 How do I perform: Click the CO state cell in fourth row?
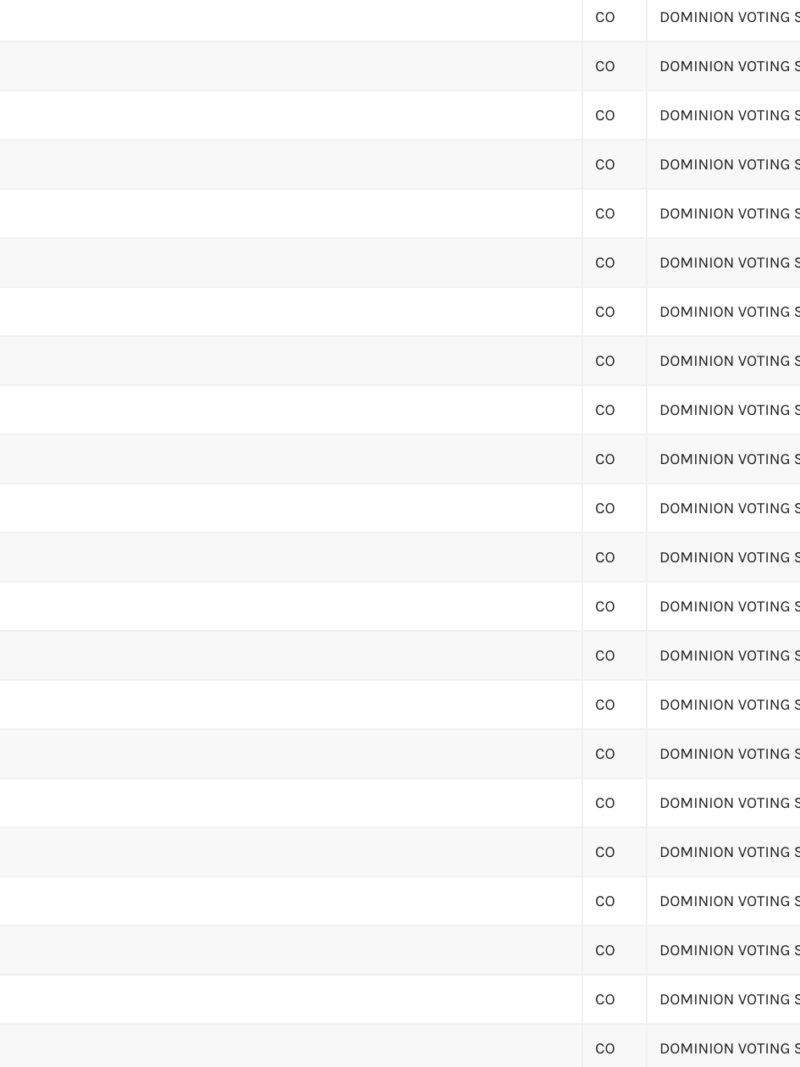(604, 164)
